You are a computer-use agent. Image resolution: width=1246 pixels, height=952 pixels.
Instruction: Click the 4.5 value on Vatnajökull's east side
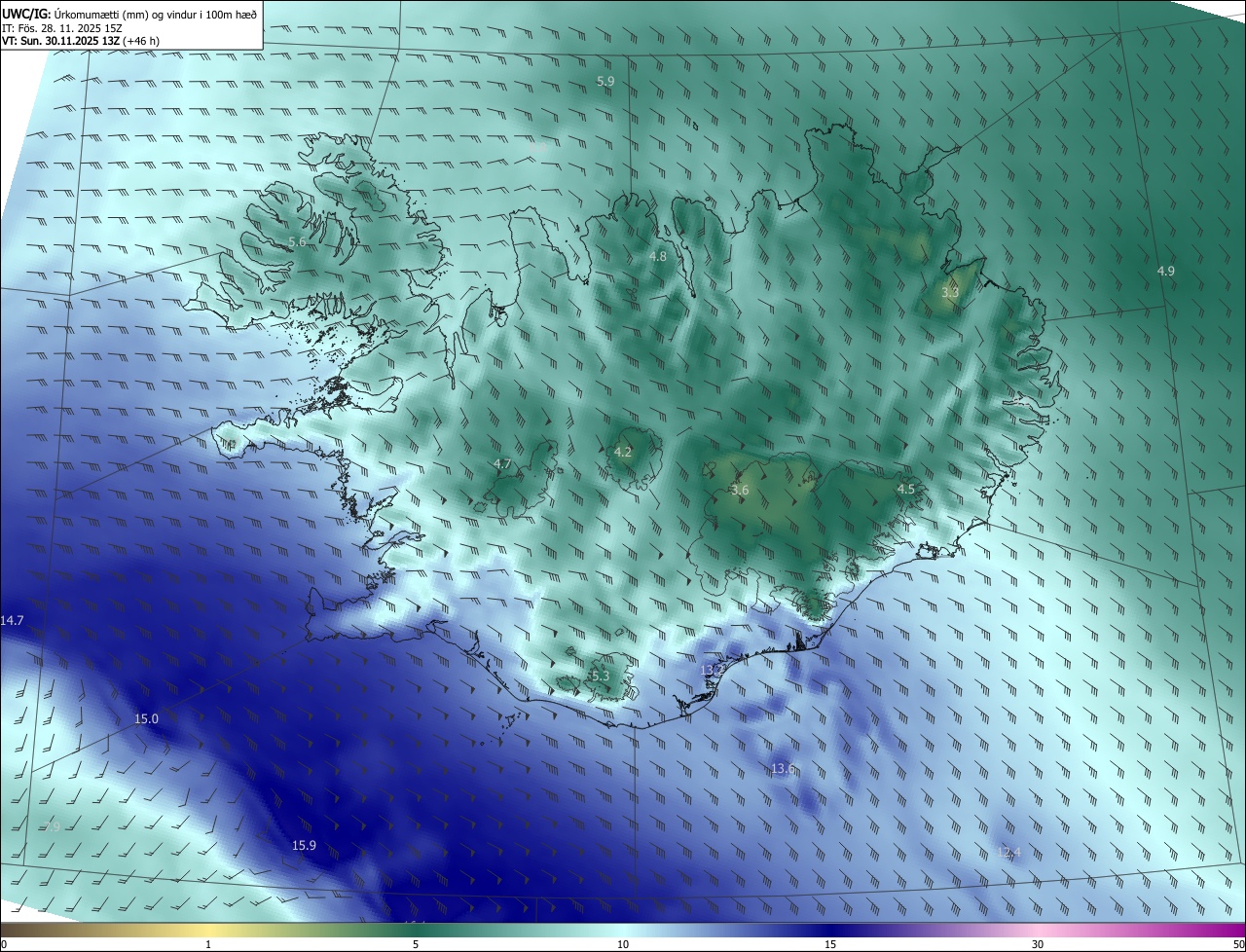pos(906,489)
